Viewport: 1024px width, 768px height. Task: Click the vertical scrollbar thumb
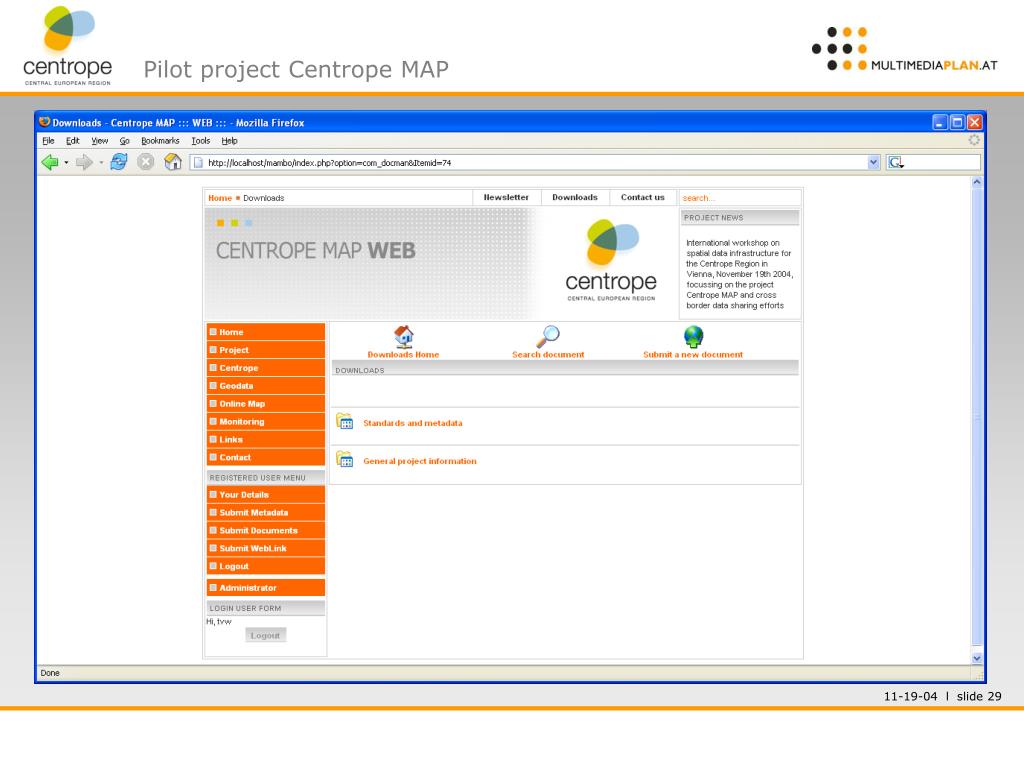pyautogui.click(x=977, y=417)
